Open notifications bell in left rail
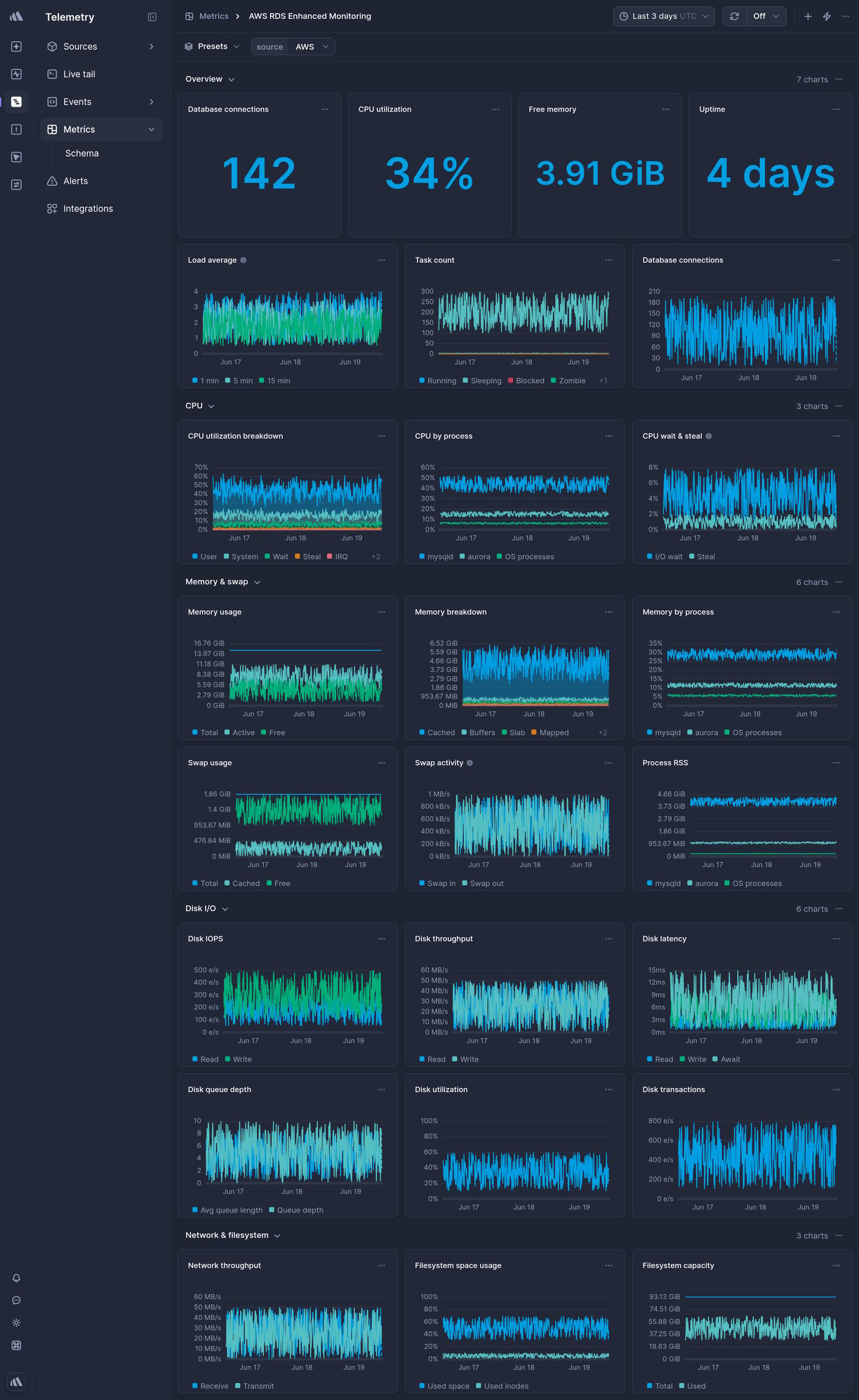Image resolution: width=859 pixels, height=1400 pixels. (16, 1278)
